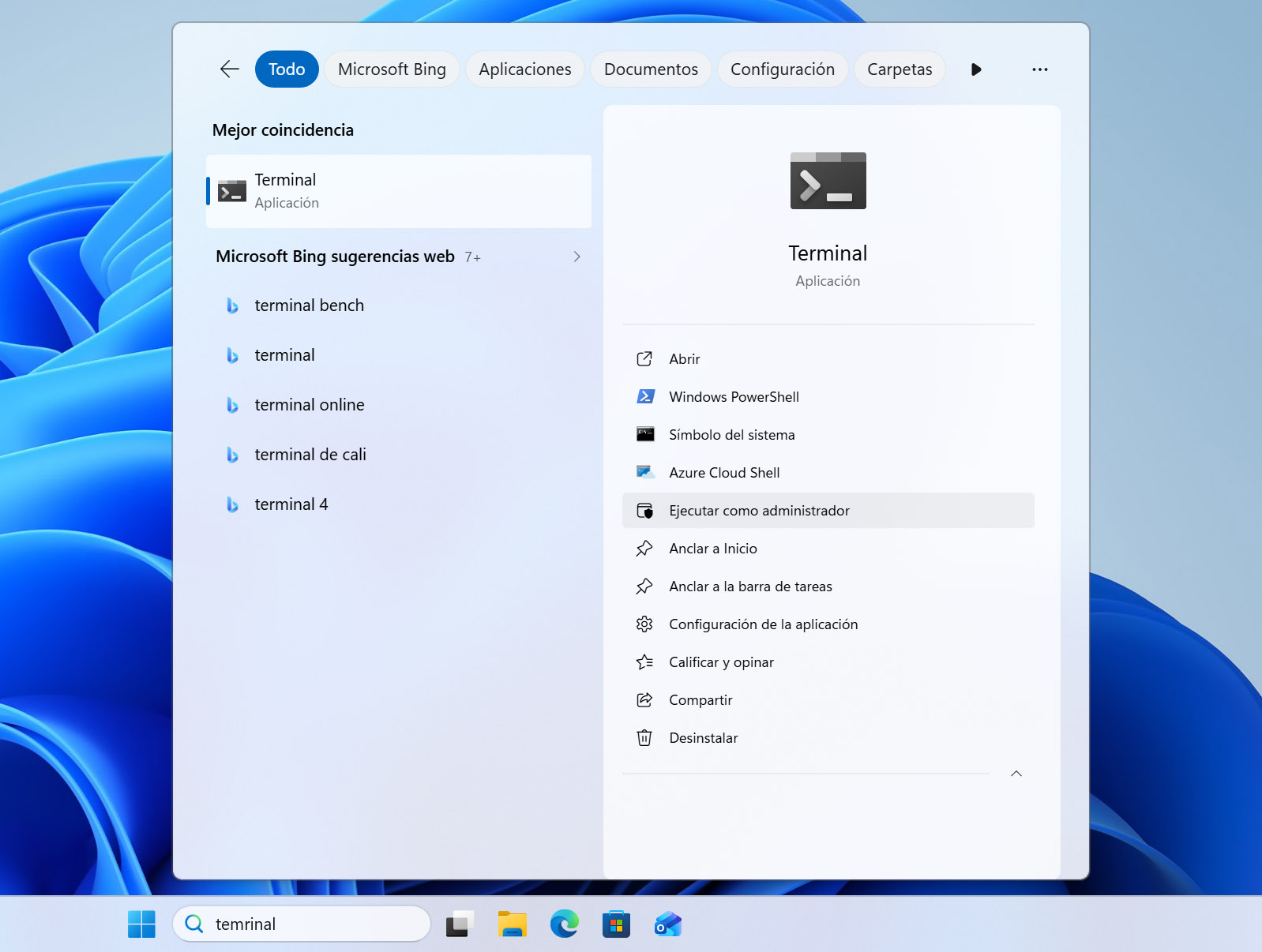Switch to the Configuración tab
This screenshot has width=1262, height=952.
pos(783,69)
